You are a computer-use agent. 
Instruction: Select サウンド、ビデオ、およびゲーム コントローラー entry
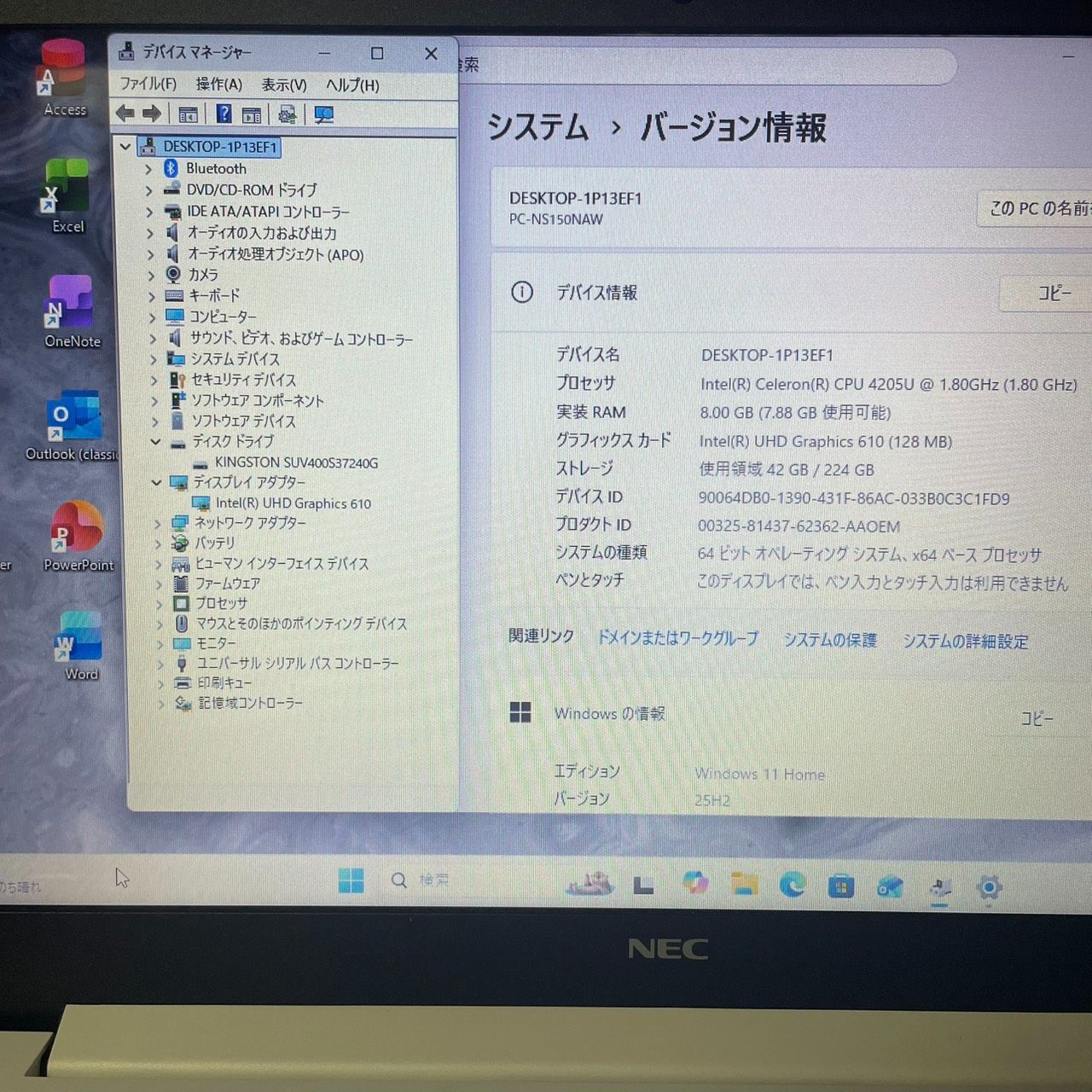pos(301,339)
